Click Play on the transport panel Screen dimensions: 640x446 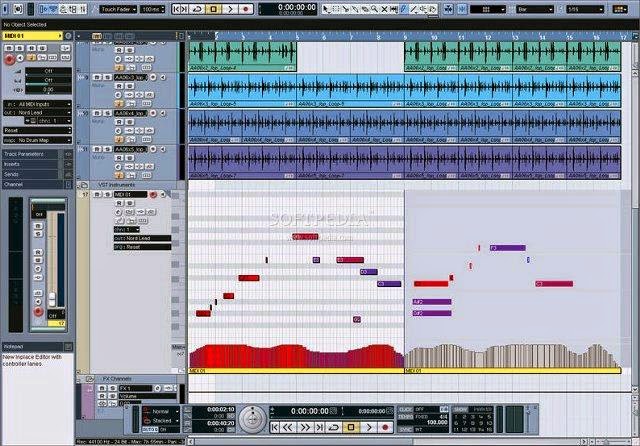tap(369, 427)
